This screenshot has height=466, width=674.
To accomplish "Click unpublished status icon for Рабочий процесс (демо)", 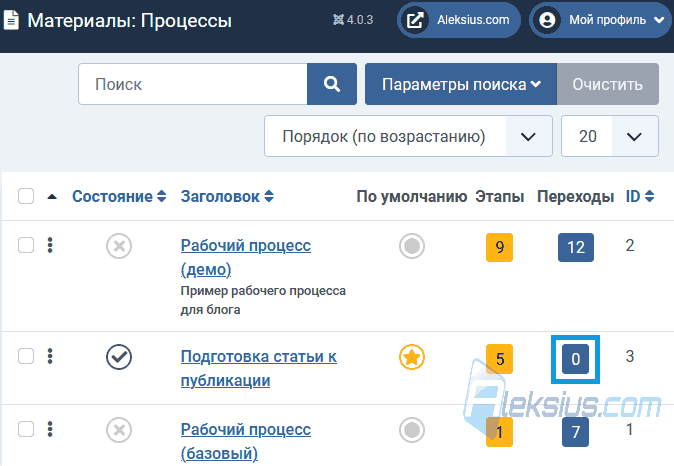I will [119, 246].
